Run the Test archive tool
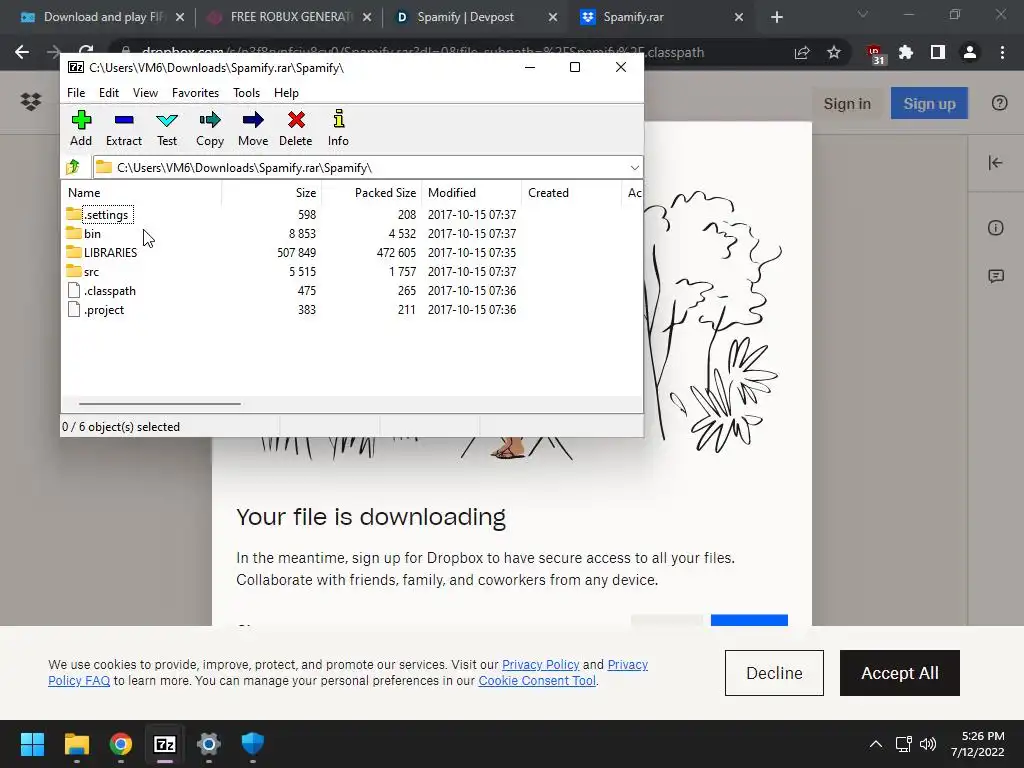The width and height of the screenshot is (1024, 768). [167, 129]
